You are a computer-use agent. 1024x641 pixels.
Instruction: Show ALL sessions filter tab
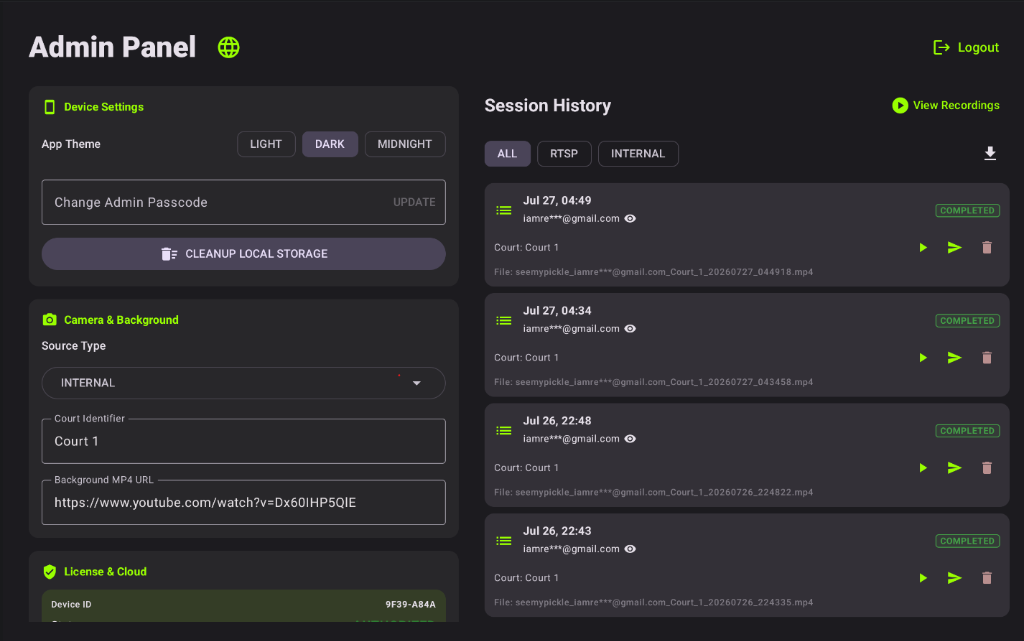pos(507,153)
